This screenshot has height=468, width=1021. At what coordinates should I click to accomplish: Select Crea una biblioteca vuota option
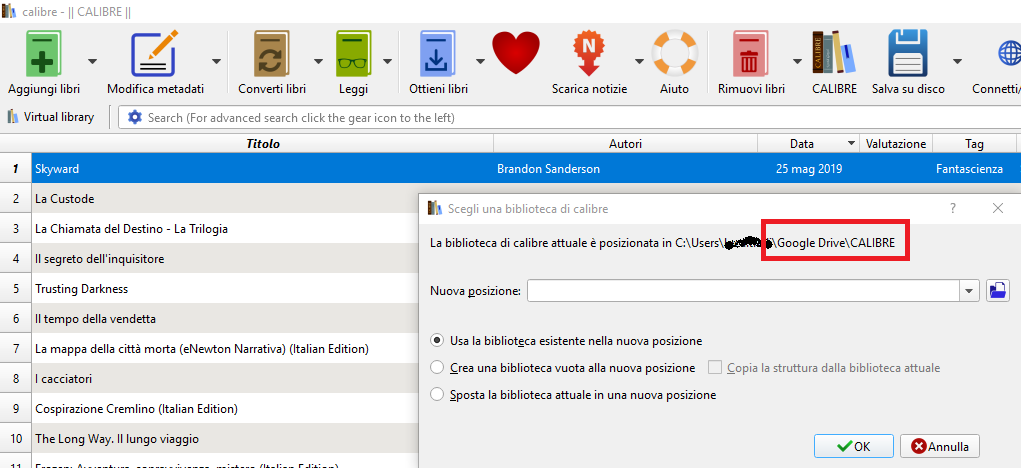[x=563, y=368]
